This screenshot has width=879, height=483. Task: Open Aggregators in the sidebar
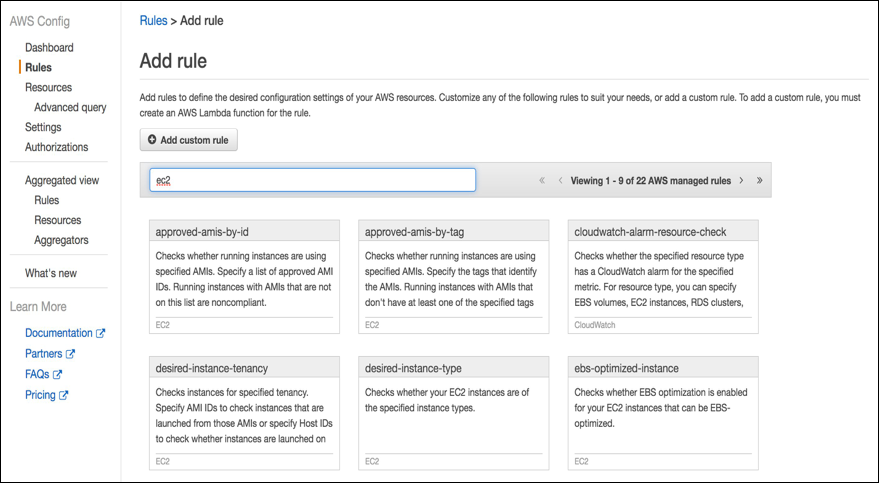tap(61, 240)
